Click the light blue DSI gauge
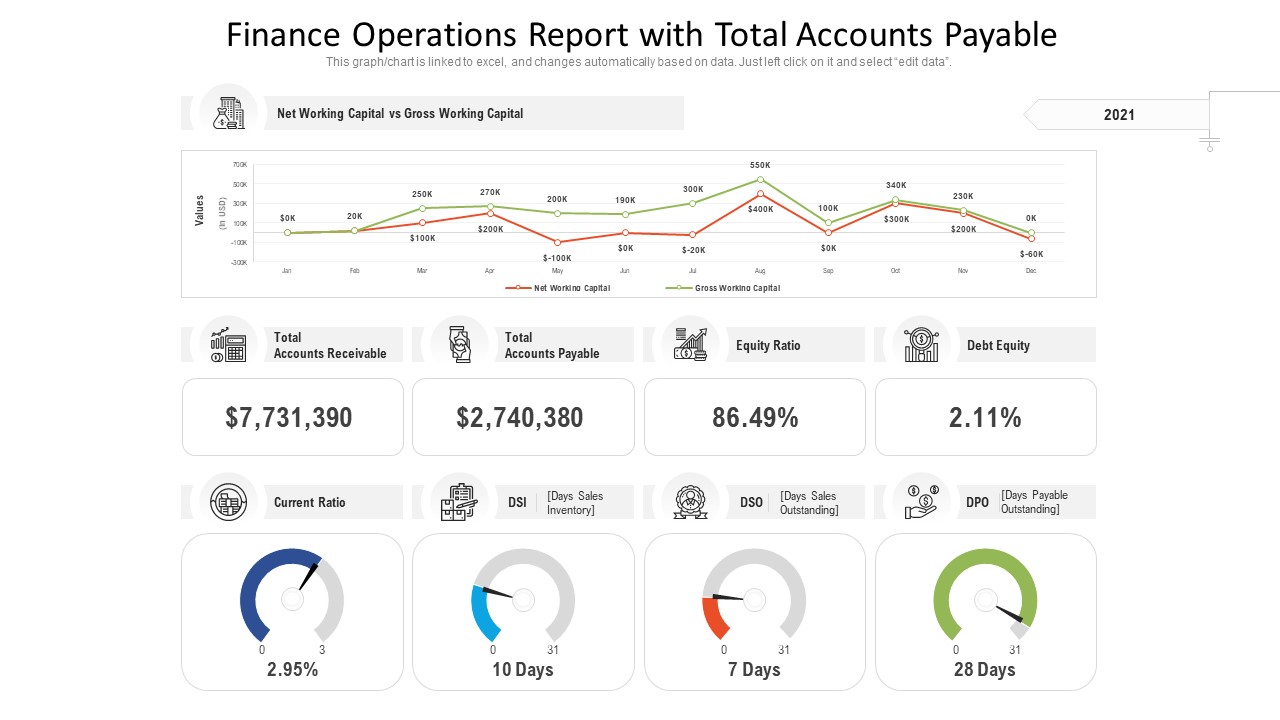1280x720 pixels. pyautogui.click(x=523, y=596)
